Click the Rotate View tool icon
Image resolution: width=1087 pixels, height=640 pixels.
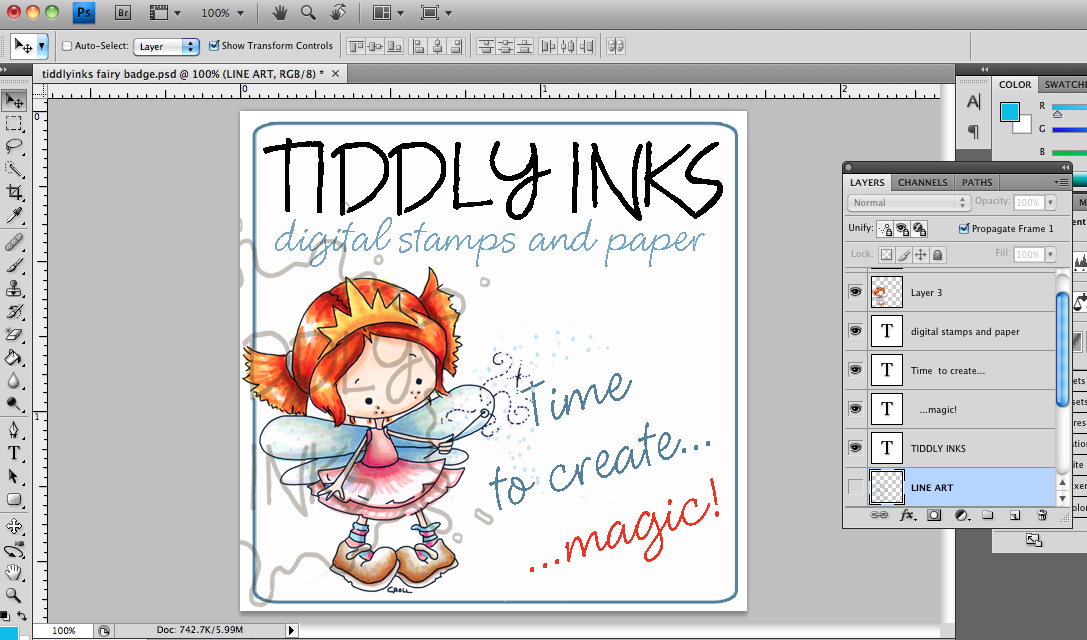pos(338,12)
